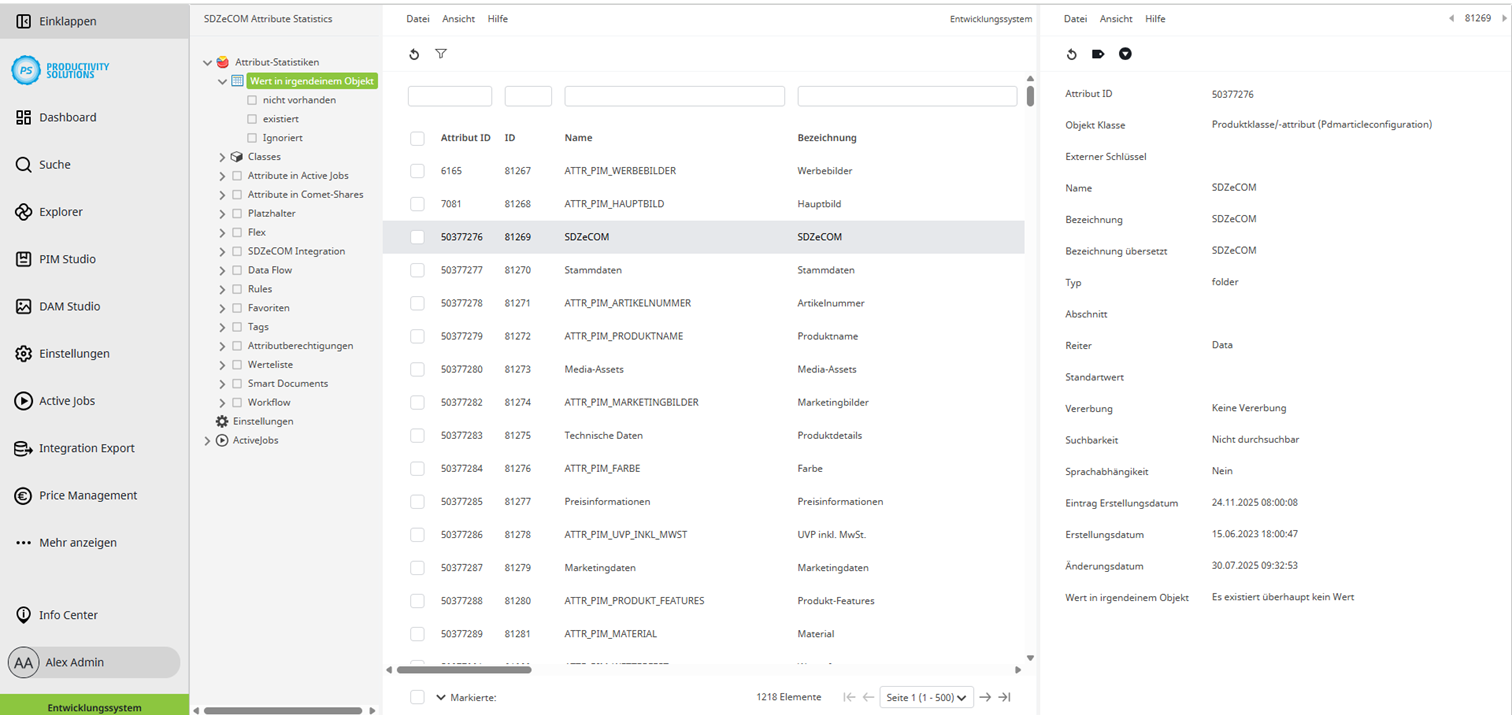The width and height of the screenshot is (1512, 715).
Task: Tick the select-all checkbox in the table header
Action: (x=417, y=138)
